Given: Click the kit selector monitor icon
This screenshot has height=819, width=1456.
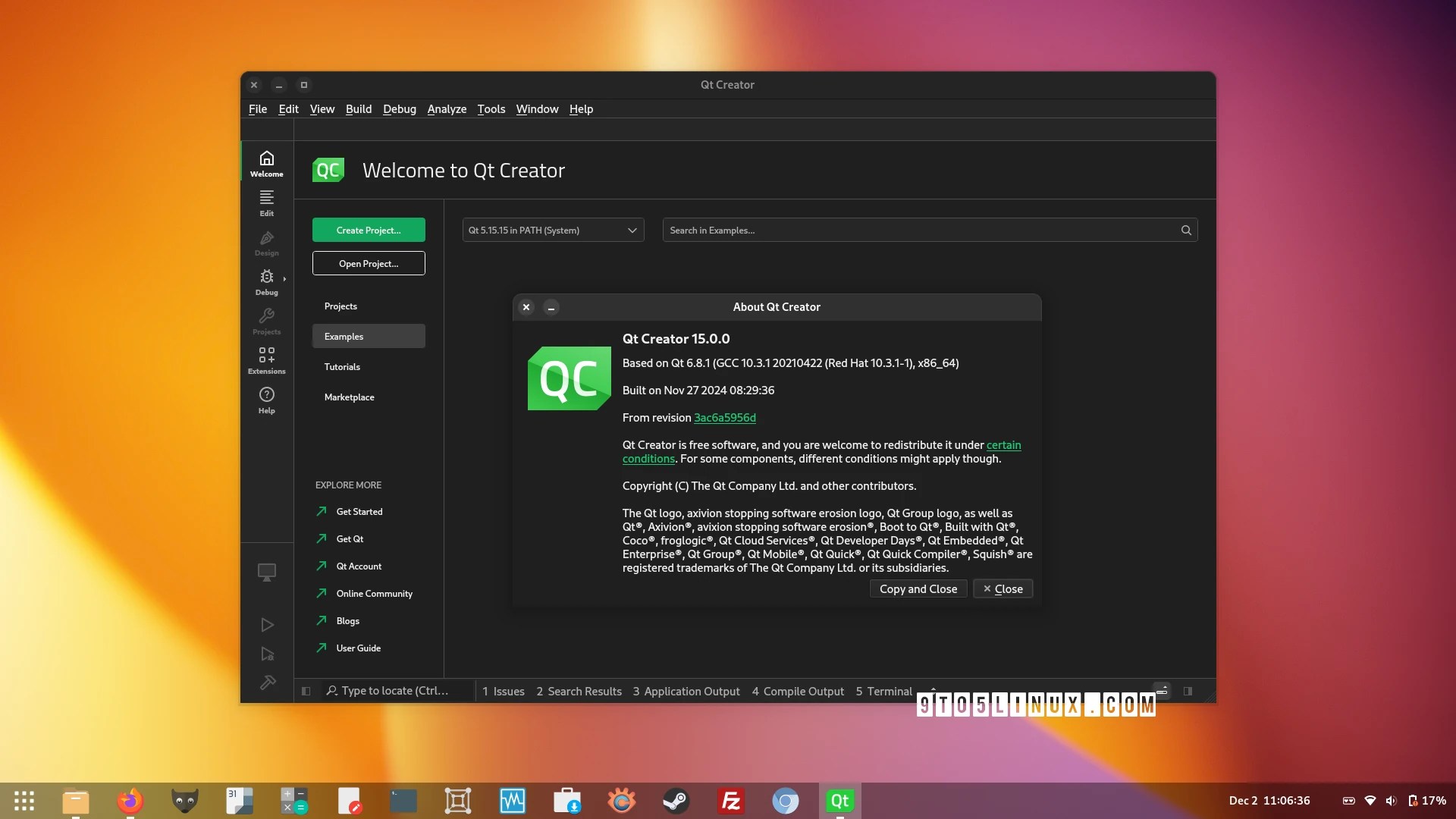Looking at the screenshot, I should (x=267, y=572).
